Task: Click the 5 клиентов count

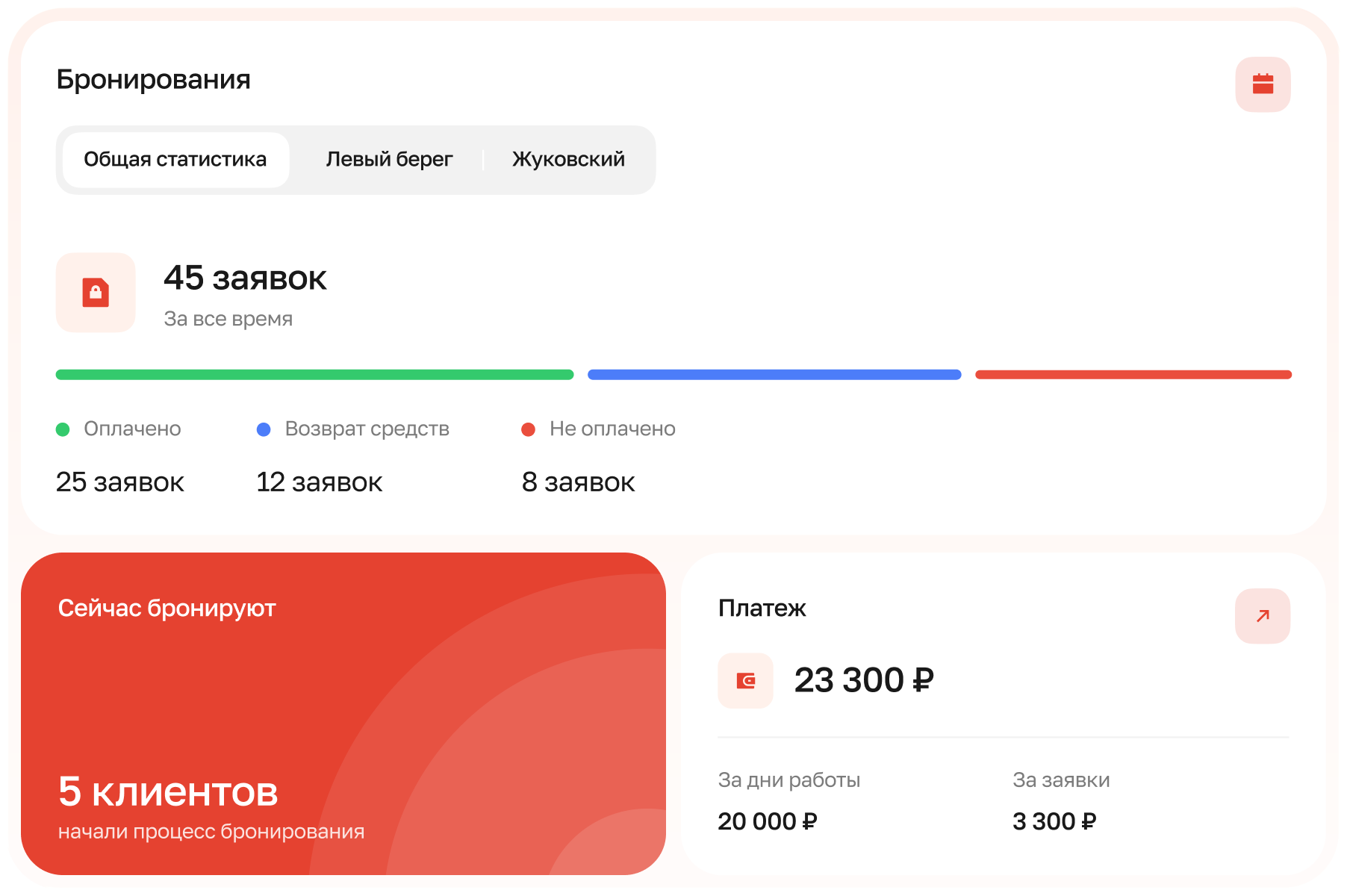Action: click(168, 791)
